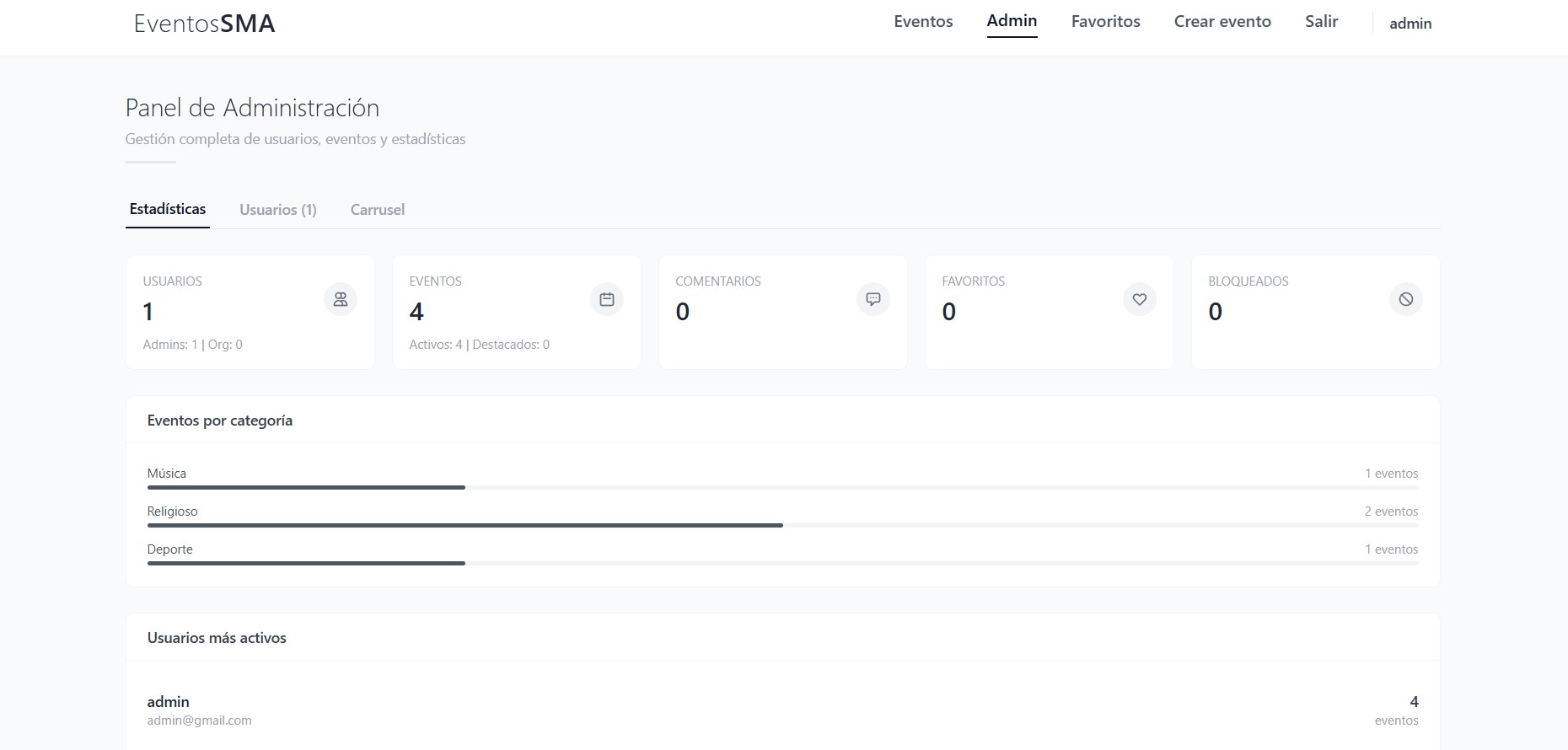Click the "Activos: 4 | Destacados: 0" text
The height and width of the screenshot is (750, 1568).
coord(479,345)
